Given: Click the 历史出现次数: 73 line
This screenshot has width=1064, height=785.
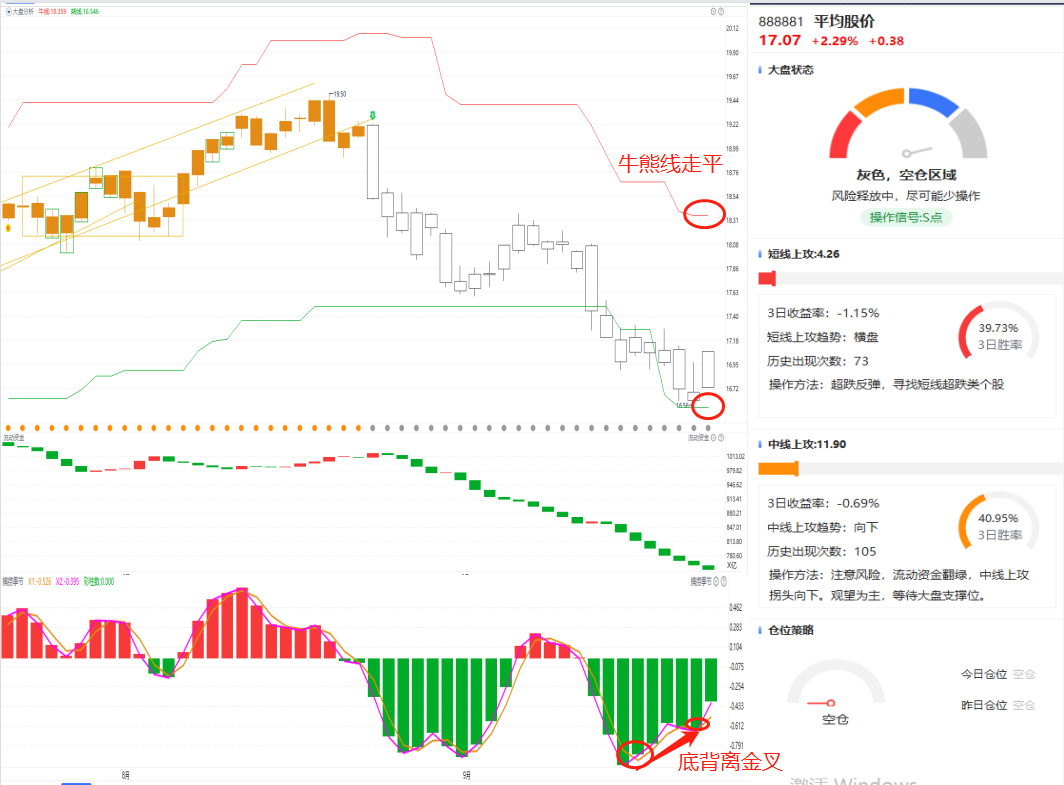Looking at the screenshot, I should coord(818,361).
